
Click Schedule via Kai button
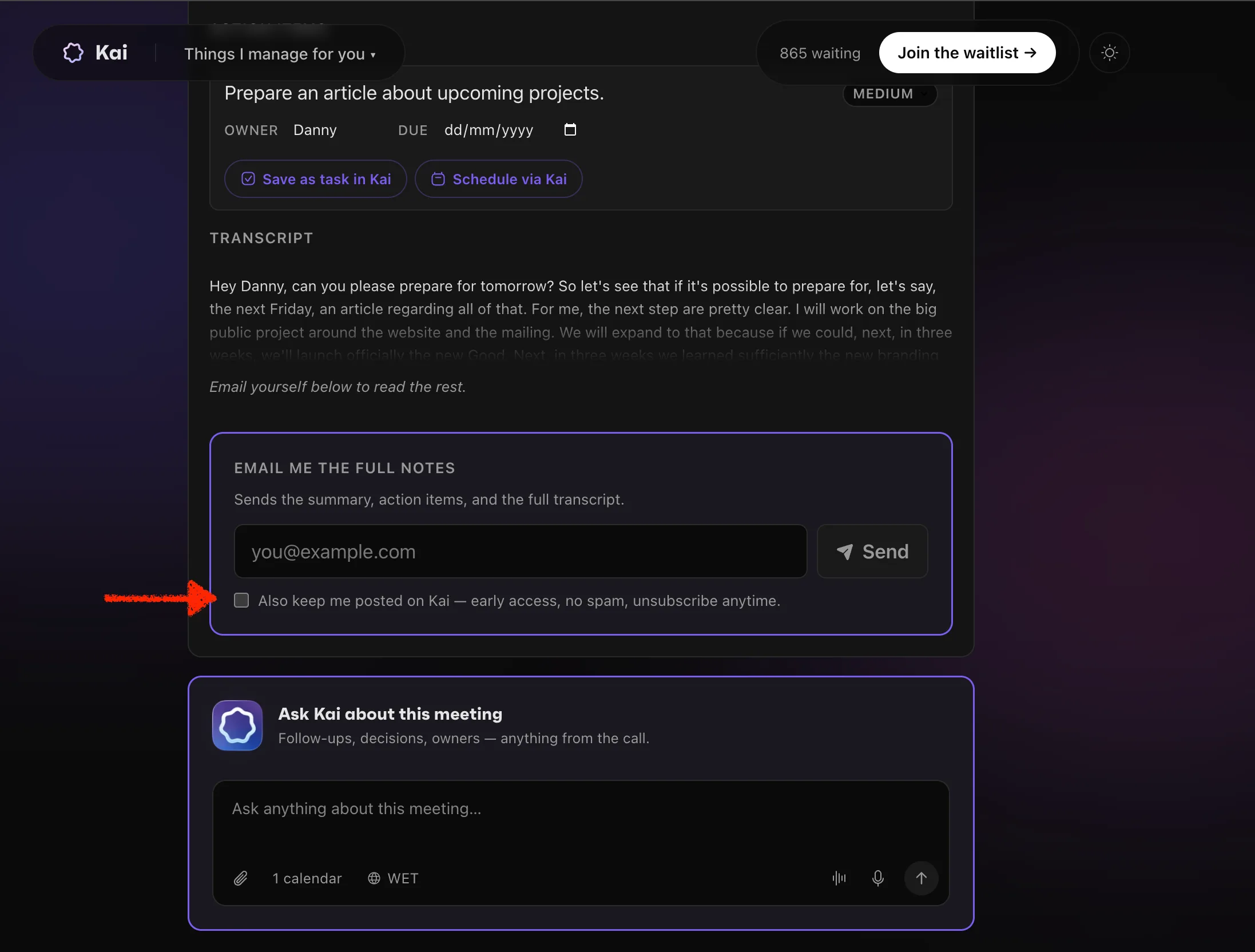pos(499,179)
